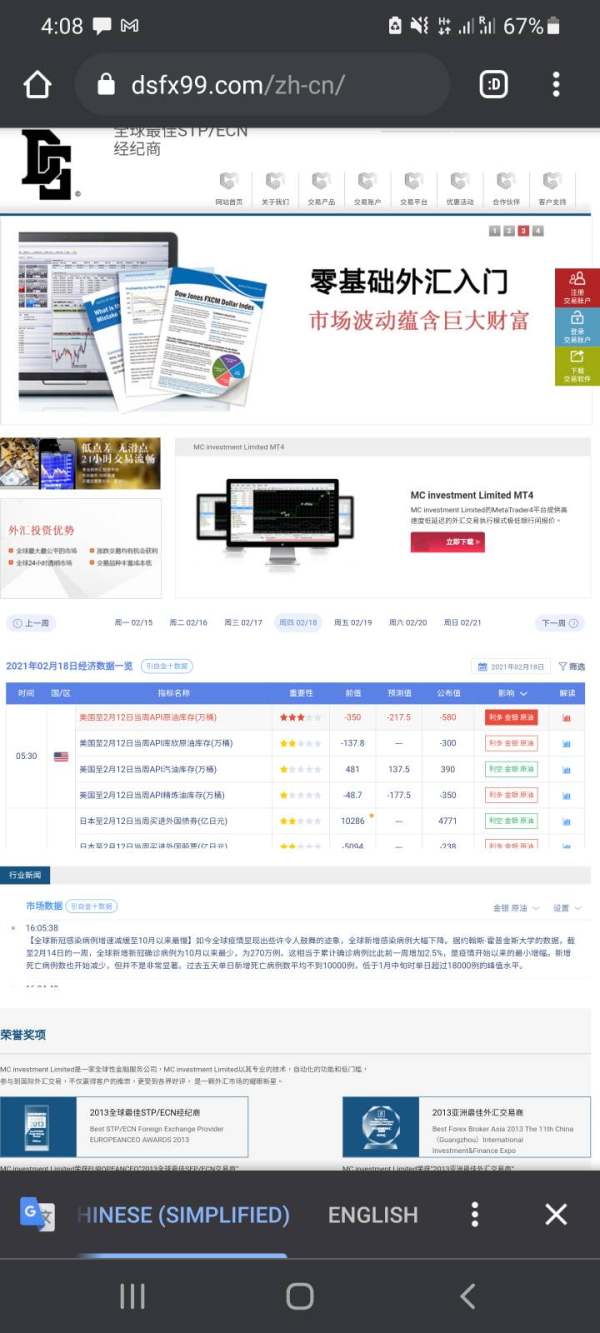
Task: Open the gold and phone promo thumbnail
Action: [80, 463]
